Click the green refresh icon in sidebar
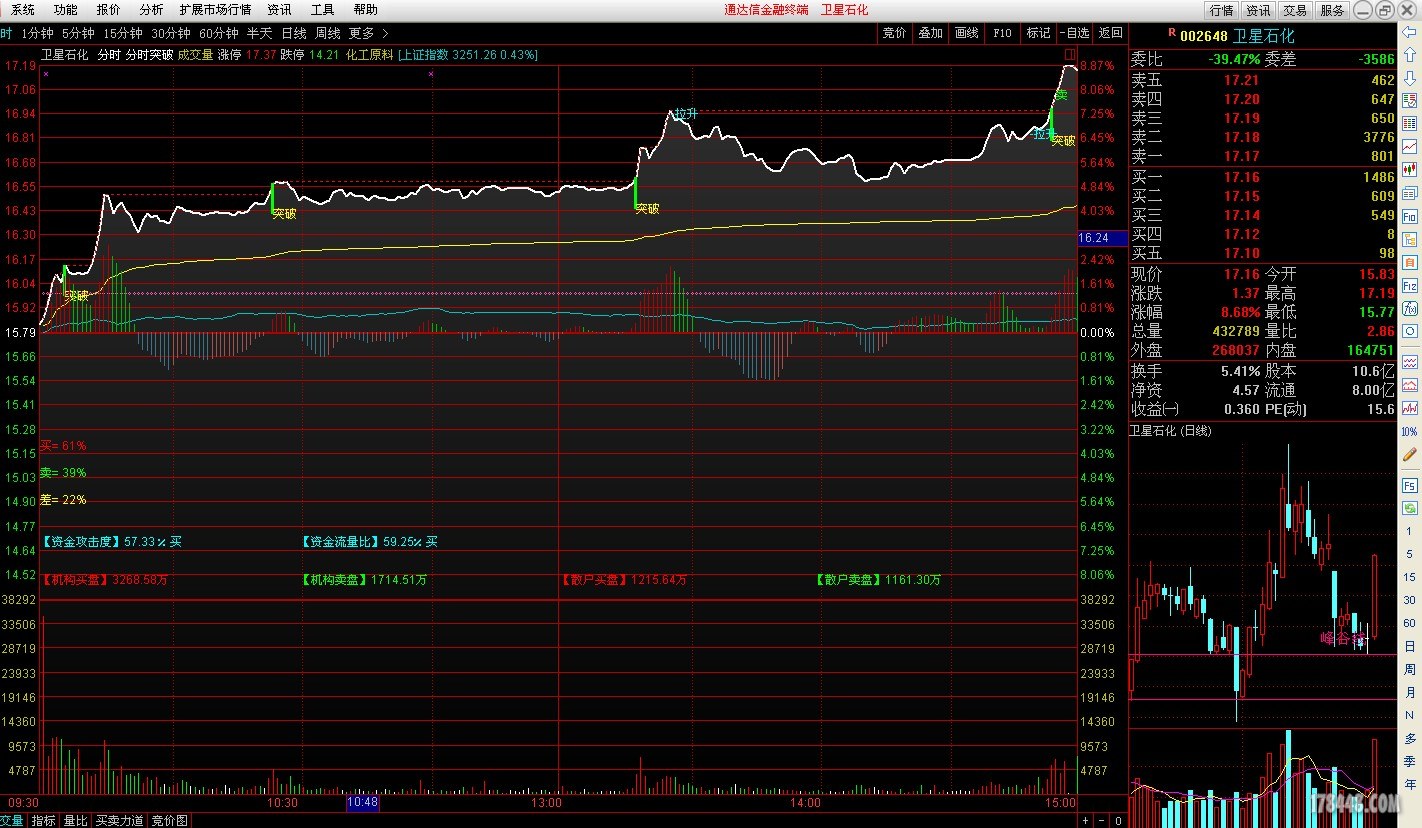The width and height of the screenshot is (1422, 828). pyautogui.click(x=1410, y=508)
